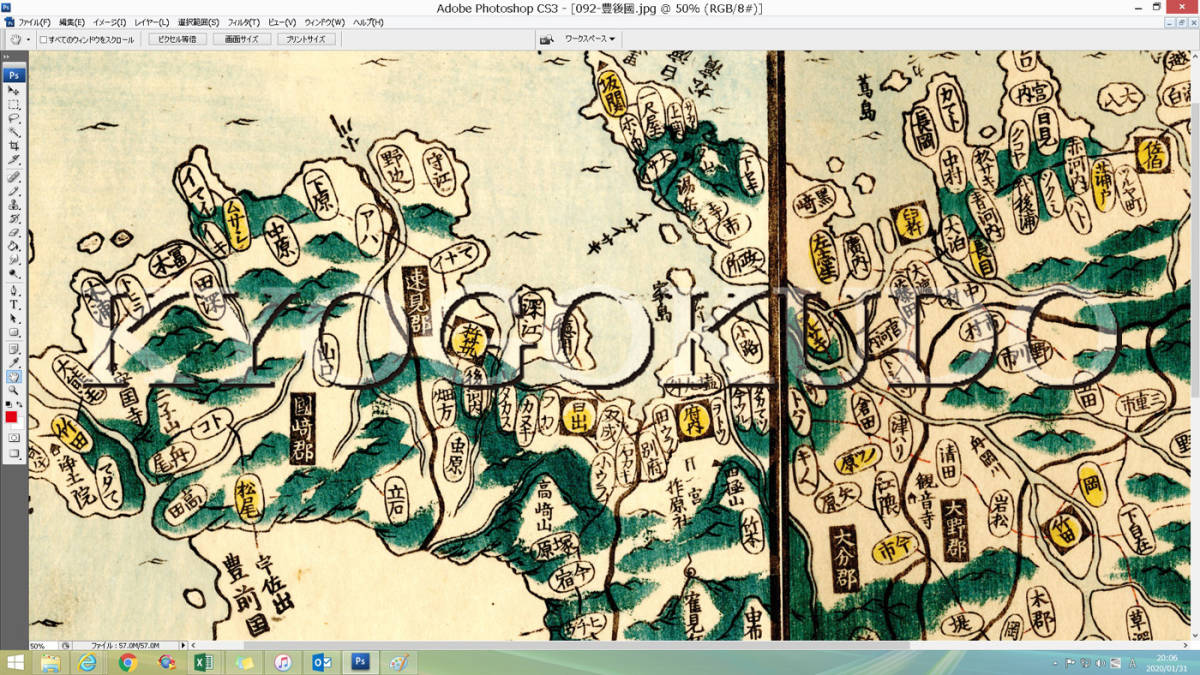The height and width of the screenshot is (675, 1200).
Task: Select the Lasso tool
Action: (14, 117)
